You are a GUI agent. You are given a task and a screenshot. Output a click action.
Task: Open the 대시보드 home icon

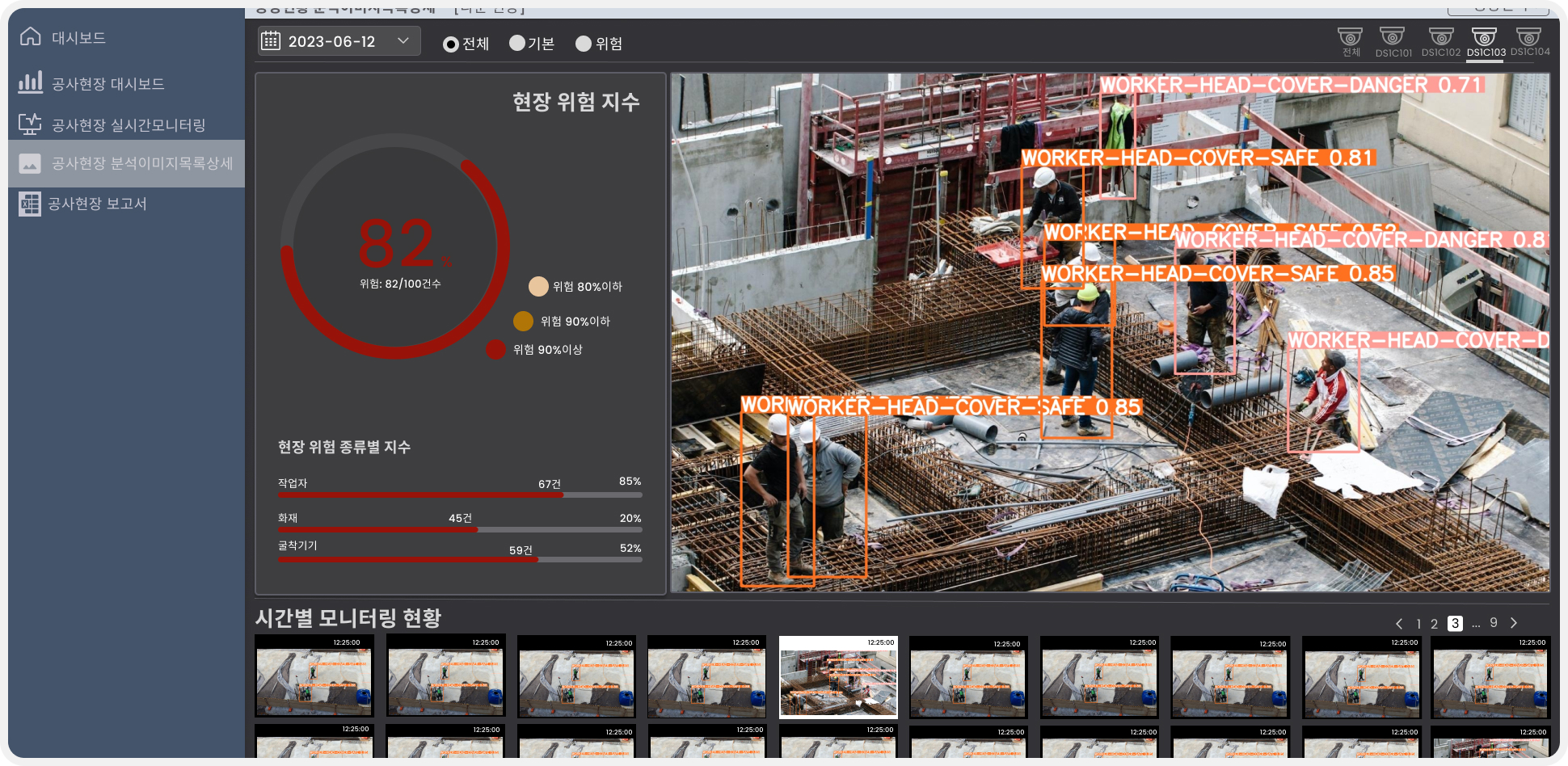pos(30,36)
